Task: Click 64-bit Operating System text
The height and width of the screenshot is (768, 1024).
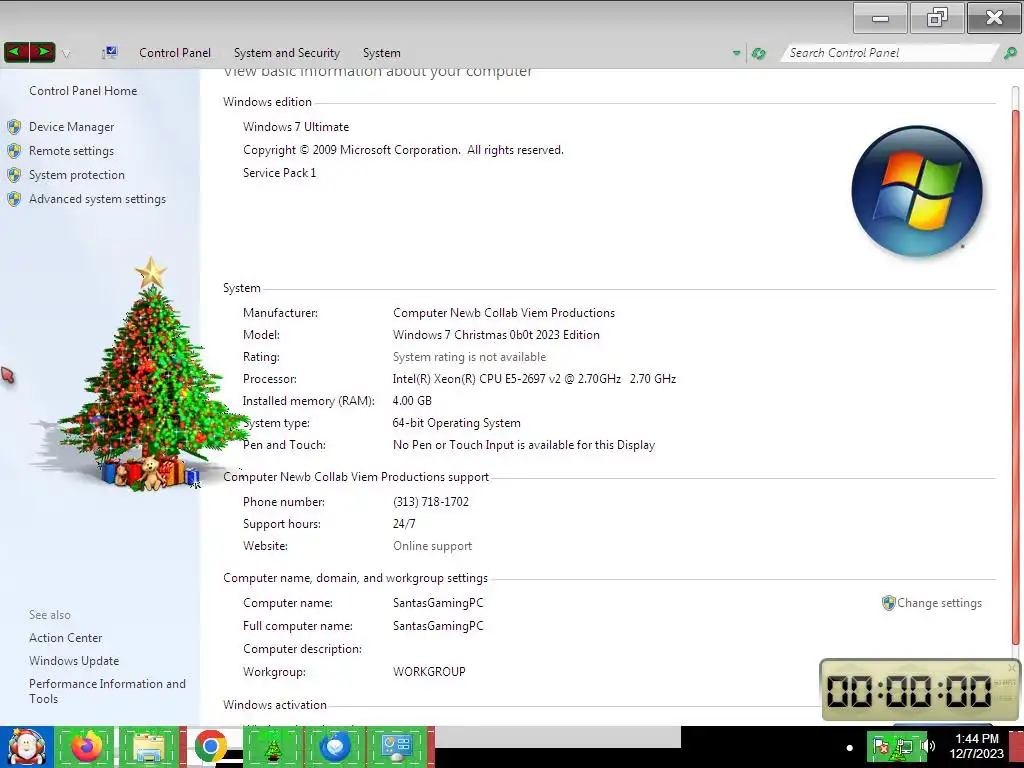Action: click(x=456, y=423)
